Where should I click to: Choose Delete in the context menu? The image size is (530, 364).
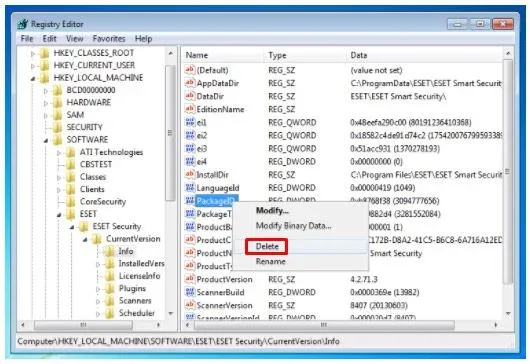[x=267, y=246]
